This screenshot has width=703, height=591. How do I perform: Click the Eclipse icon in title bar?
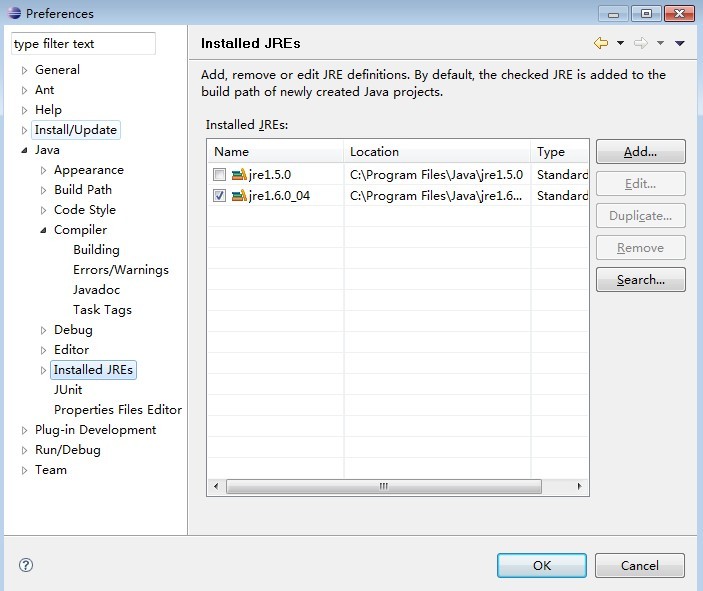(14, 13)
